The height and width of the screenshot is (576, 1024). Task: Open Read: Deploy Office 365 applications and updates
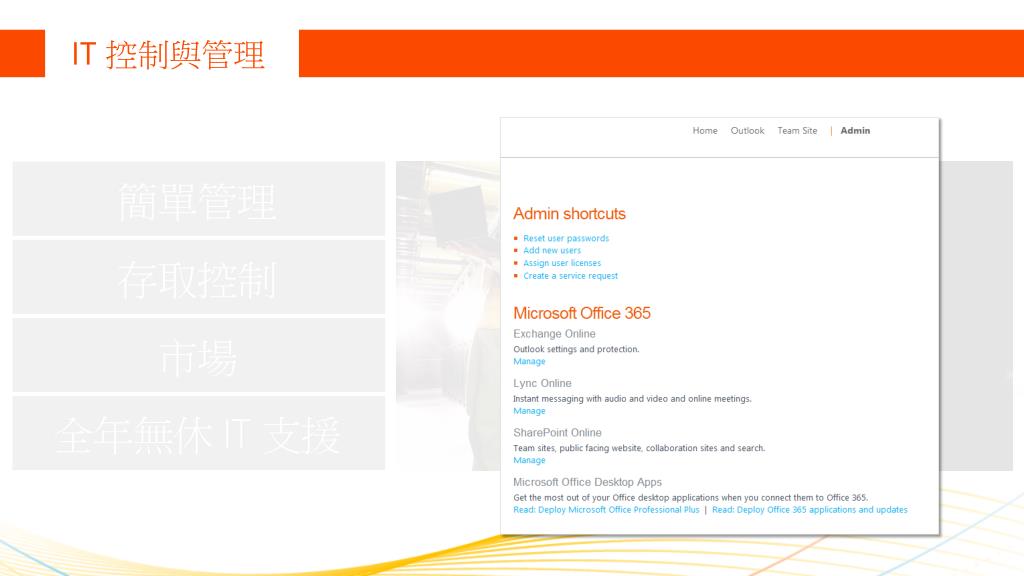[x=810, y=510]
